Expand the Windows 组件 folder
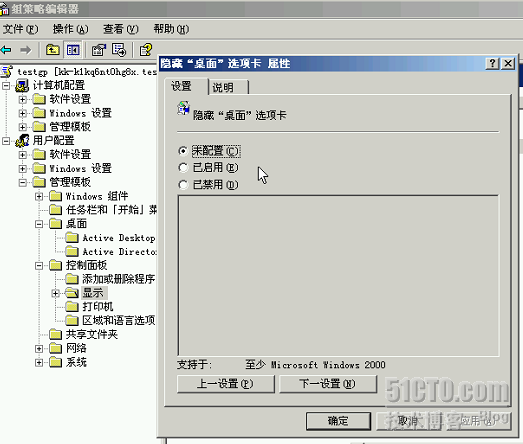This screenshot has width=523, height=444. pos(39,196)
